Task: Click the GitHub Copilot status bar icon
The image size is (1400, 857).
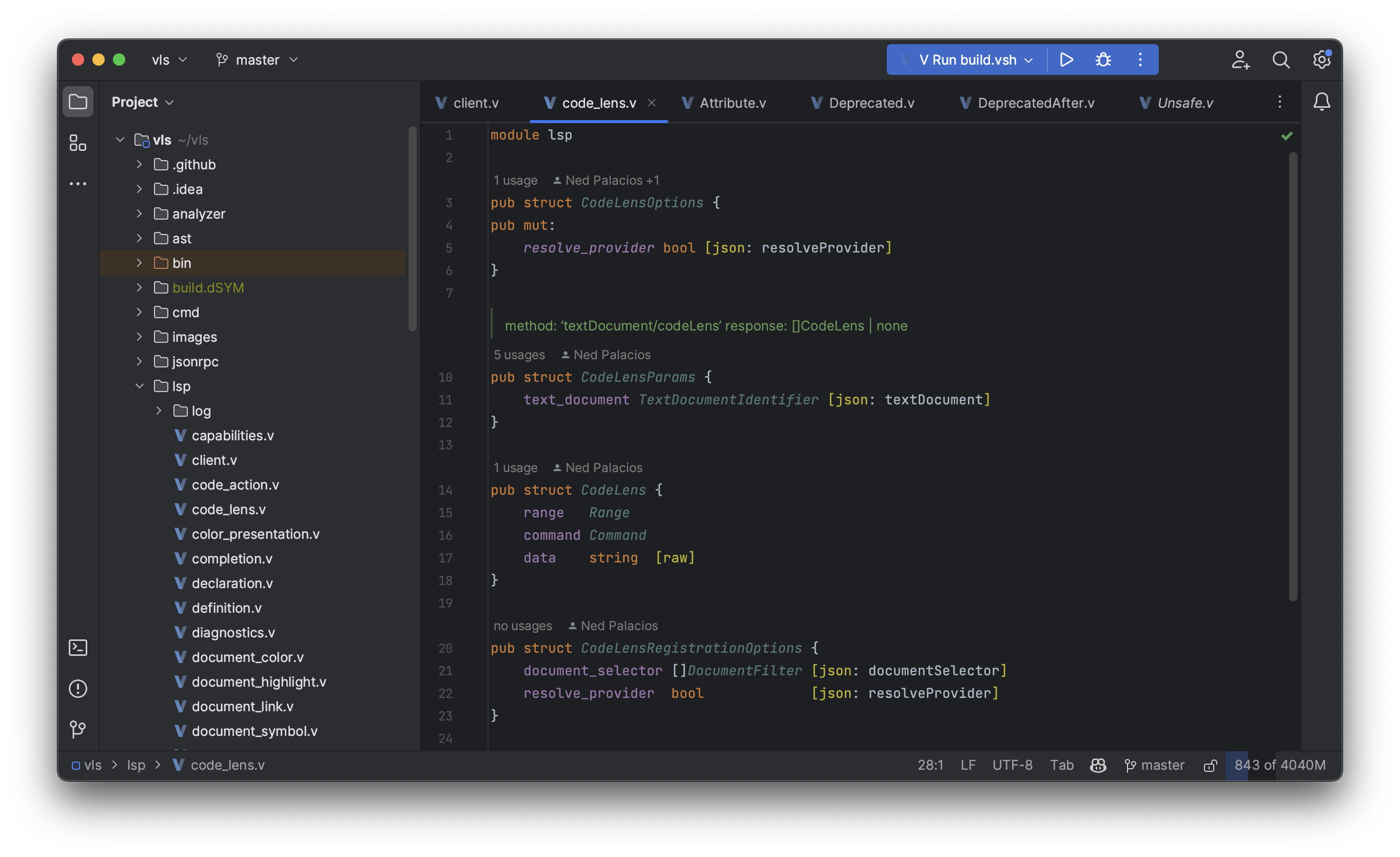Action: pyautogui.click(x=1097, y=765)
